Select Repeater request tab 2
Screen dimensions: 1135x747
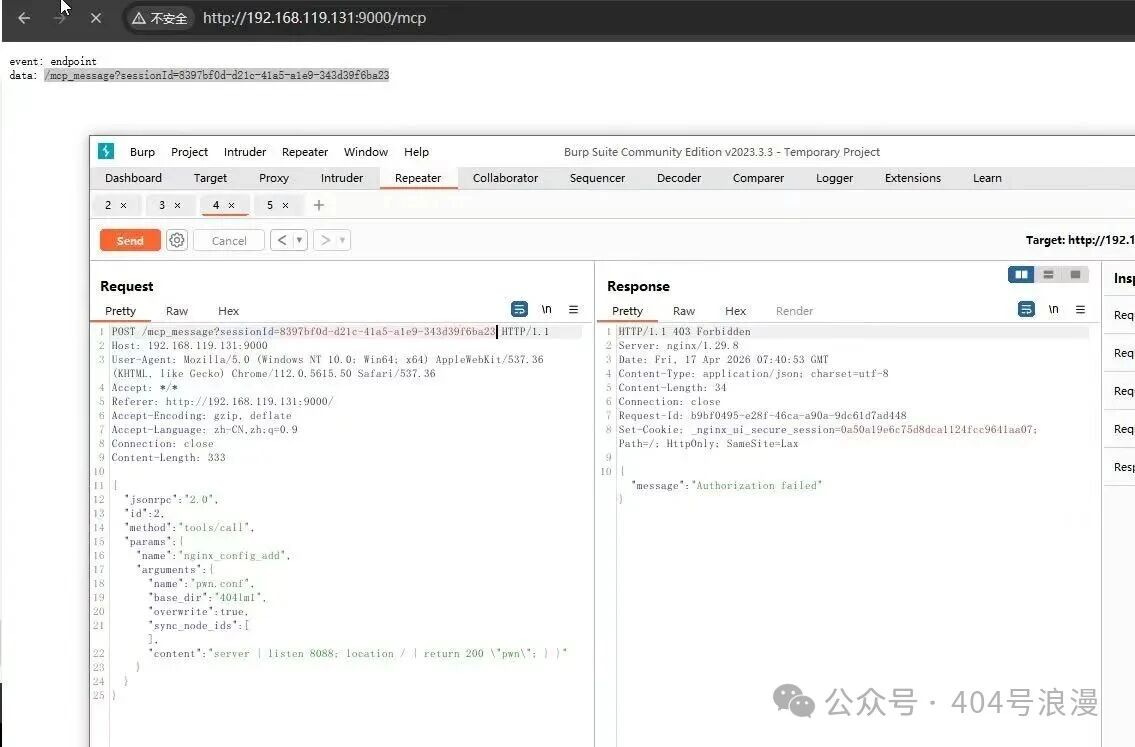coord(108,206)
